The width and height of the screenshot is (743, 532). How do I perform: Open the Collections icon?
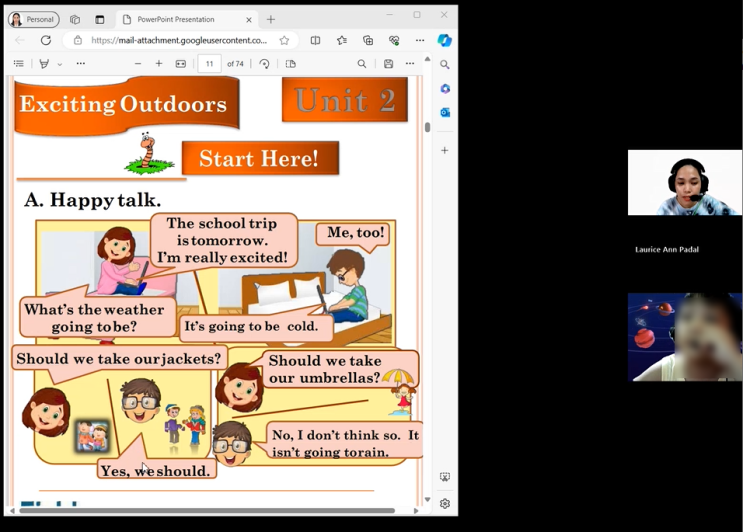[368, 40]
